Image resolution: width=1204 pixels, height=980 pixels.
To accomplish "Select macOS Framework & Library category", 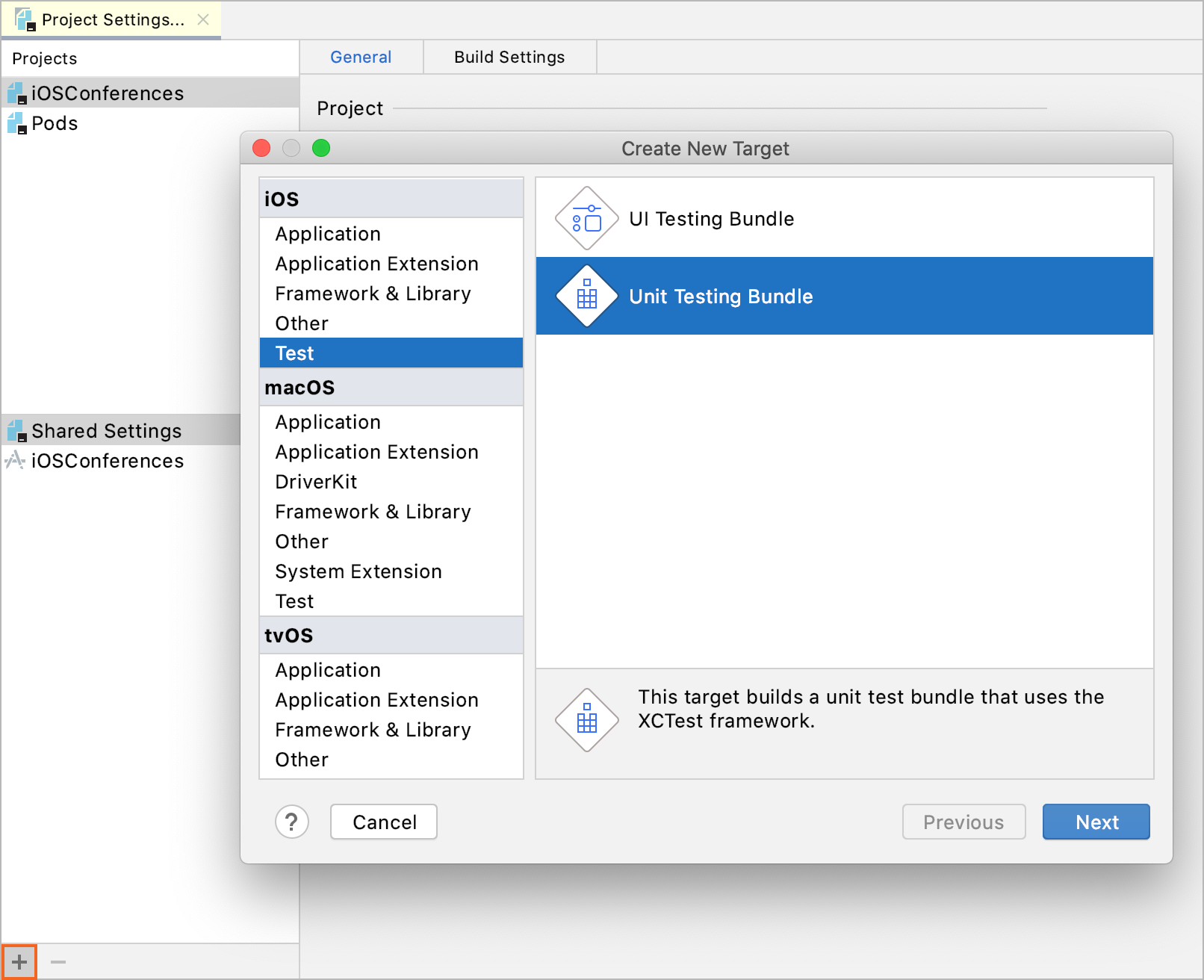I will (391, 512).
